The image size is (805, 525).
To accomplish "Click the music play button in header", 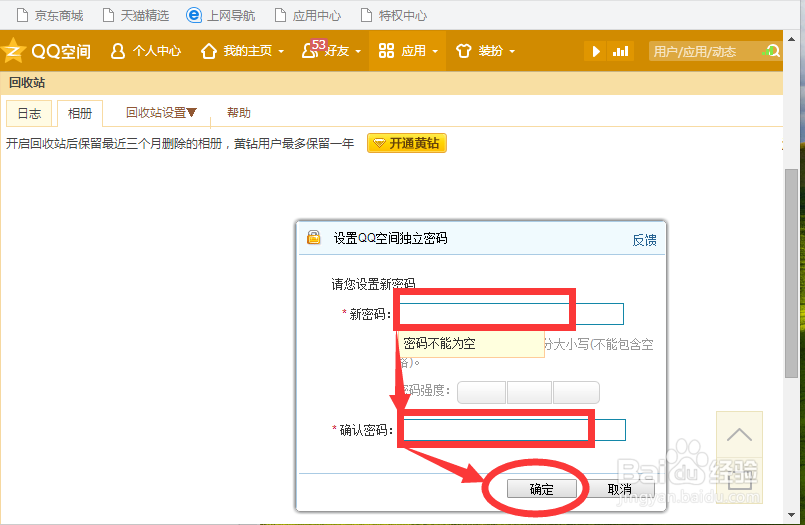I will coord(596,51).
